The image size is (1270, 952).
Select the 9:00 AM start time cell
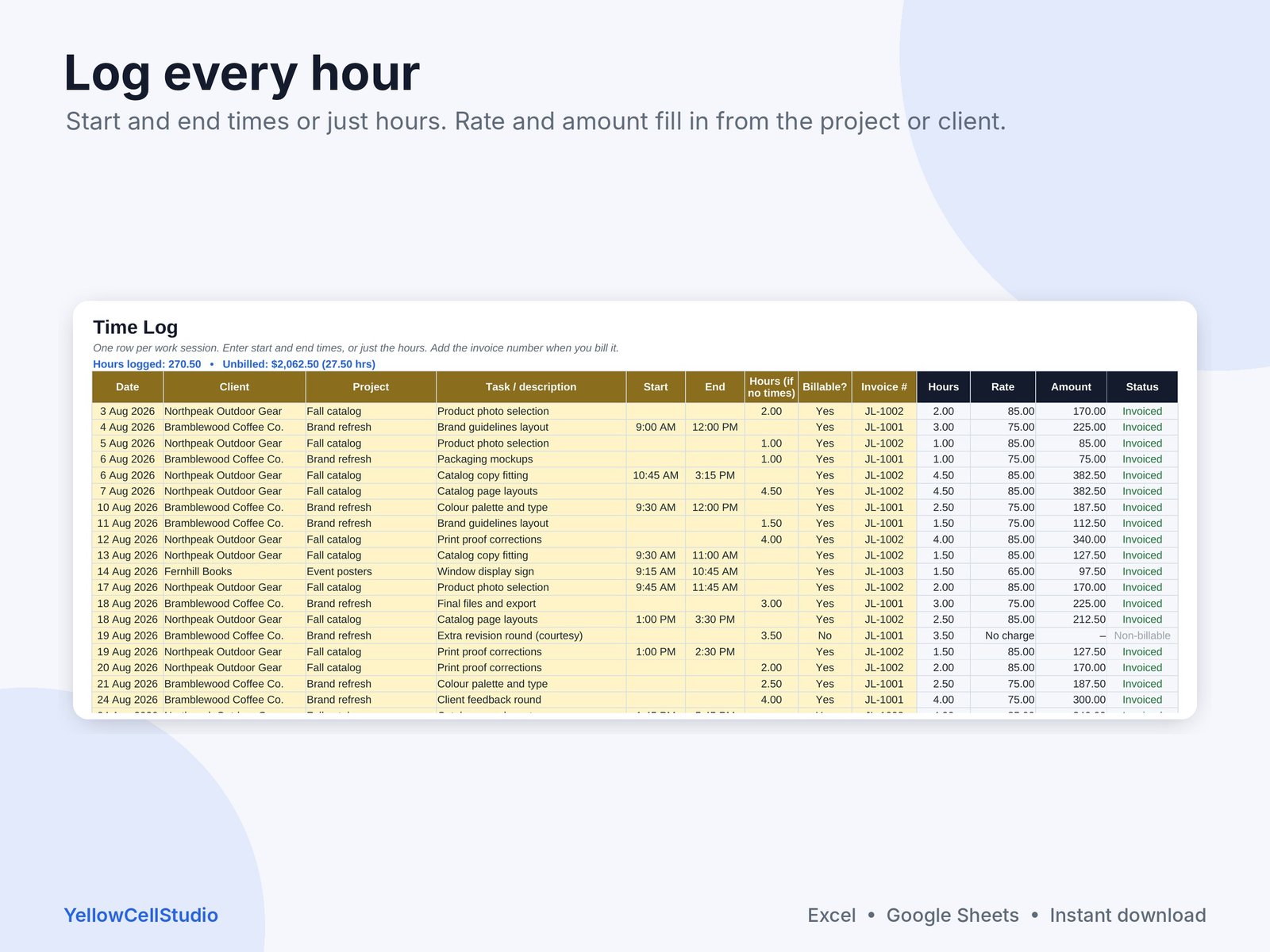(656, 427)
